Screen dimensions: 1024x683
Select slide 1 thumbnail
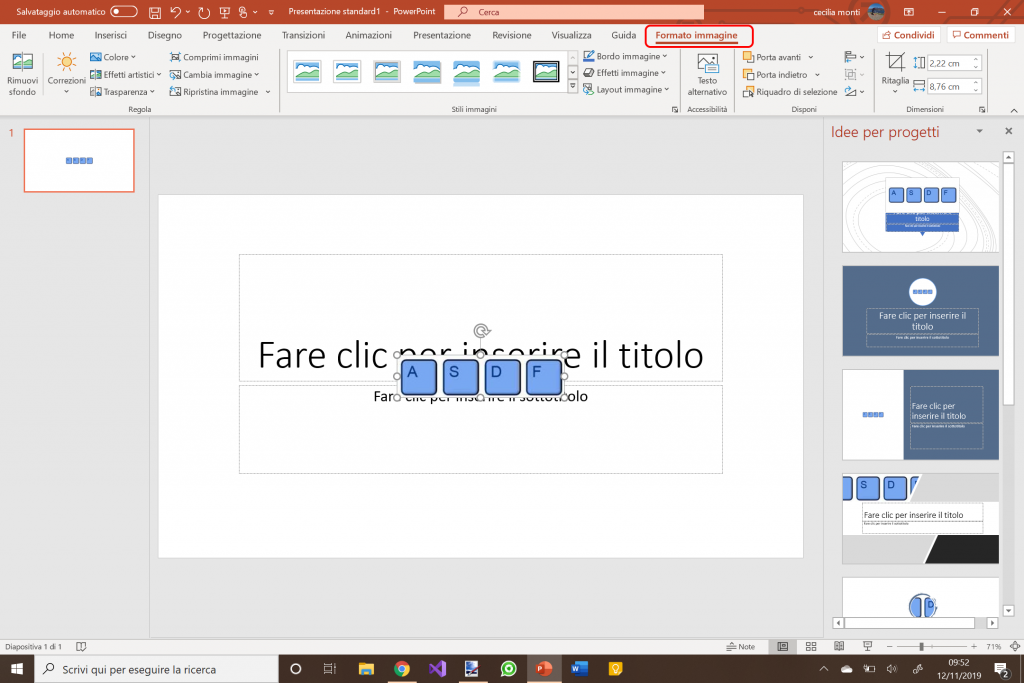[x=79, y=161]
